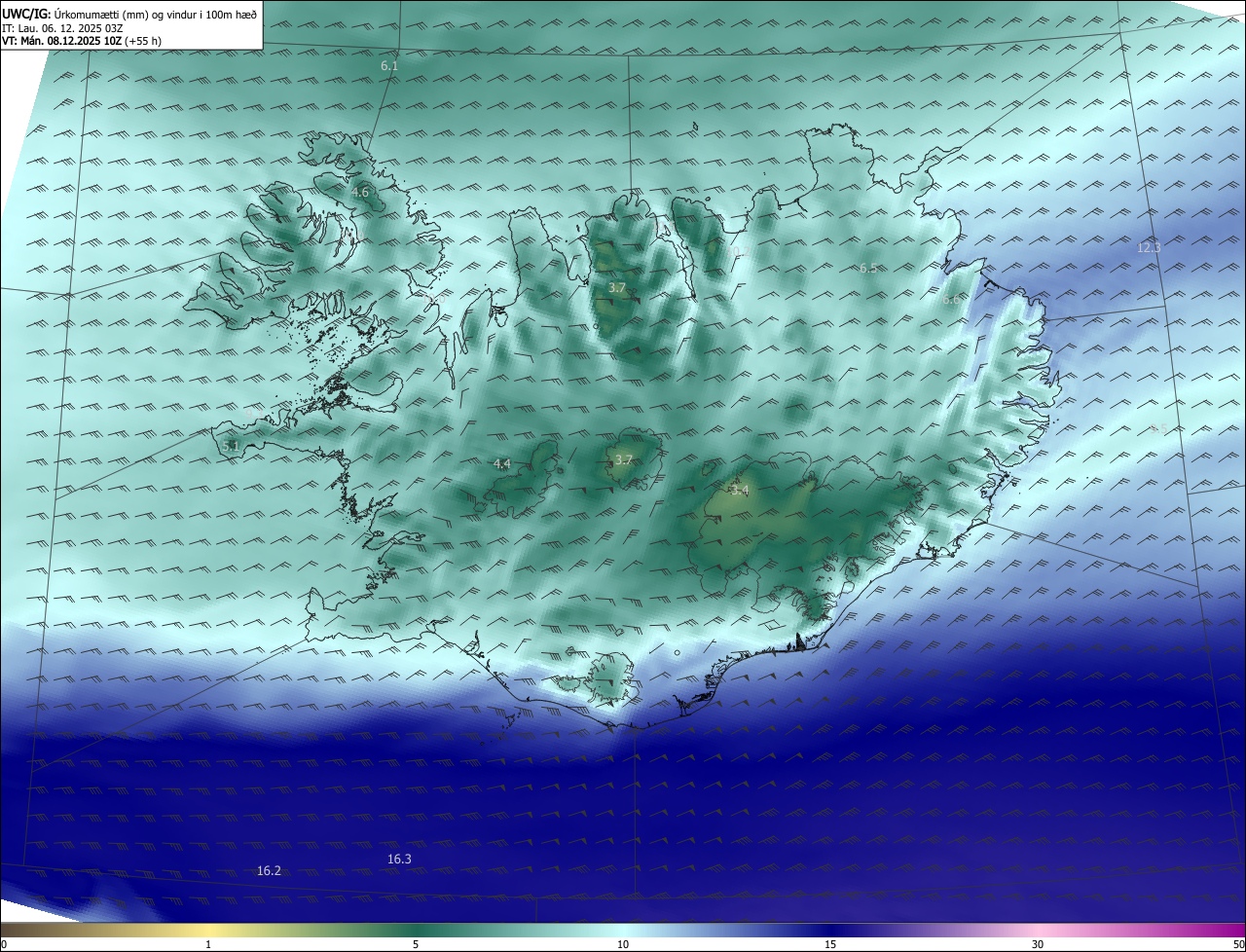This screenshot has height=952, width=1246.
Task: Select the 4.6 value in the Westfjords
Action: tap(360, 193)
